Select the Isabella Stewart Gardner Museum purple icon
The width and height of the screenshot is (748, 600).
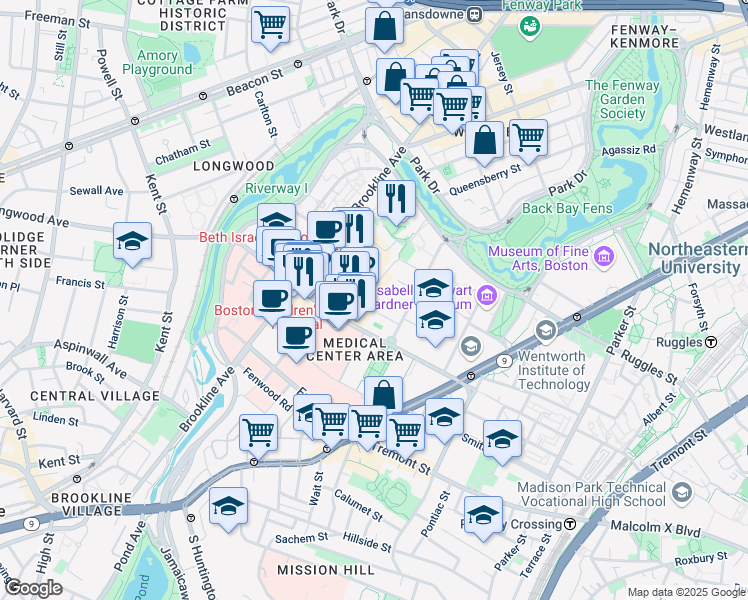pos(487,296)
